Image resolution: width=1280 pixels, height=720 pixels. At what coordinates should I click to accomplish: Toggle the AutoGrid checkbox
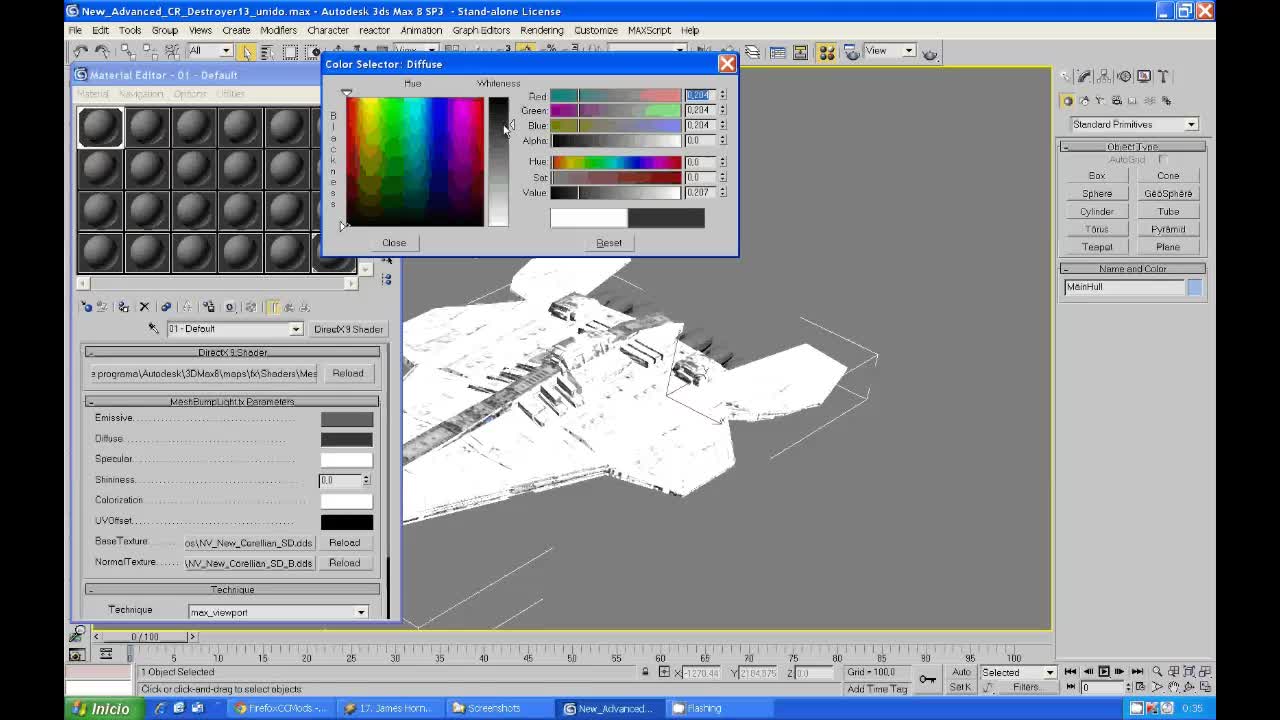point(1163,159)
